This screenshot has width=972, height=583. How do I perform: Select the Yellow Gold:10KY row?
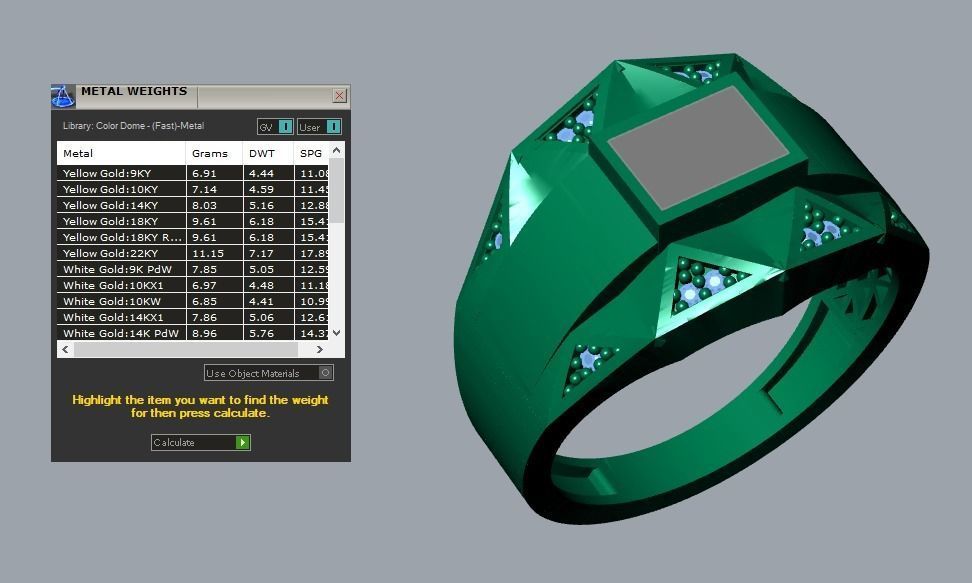(193, 189)
